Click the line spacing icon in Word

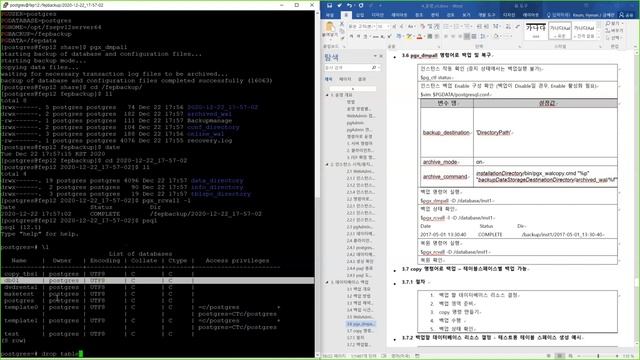click(x=484, y=37)
